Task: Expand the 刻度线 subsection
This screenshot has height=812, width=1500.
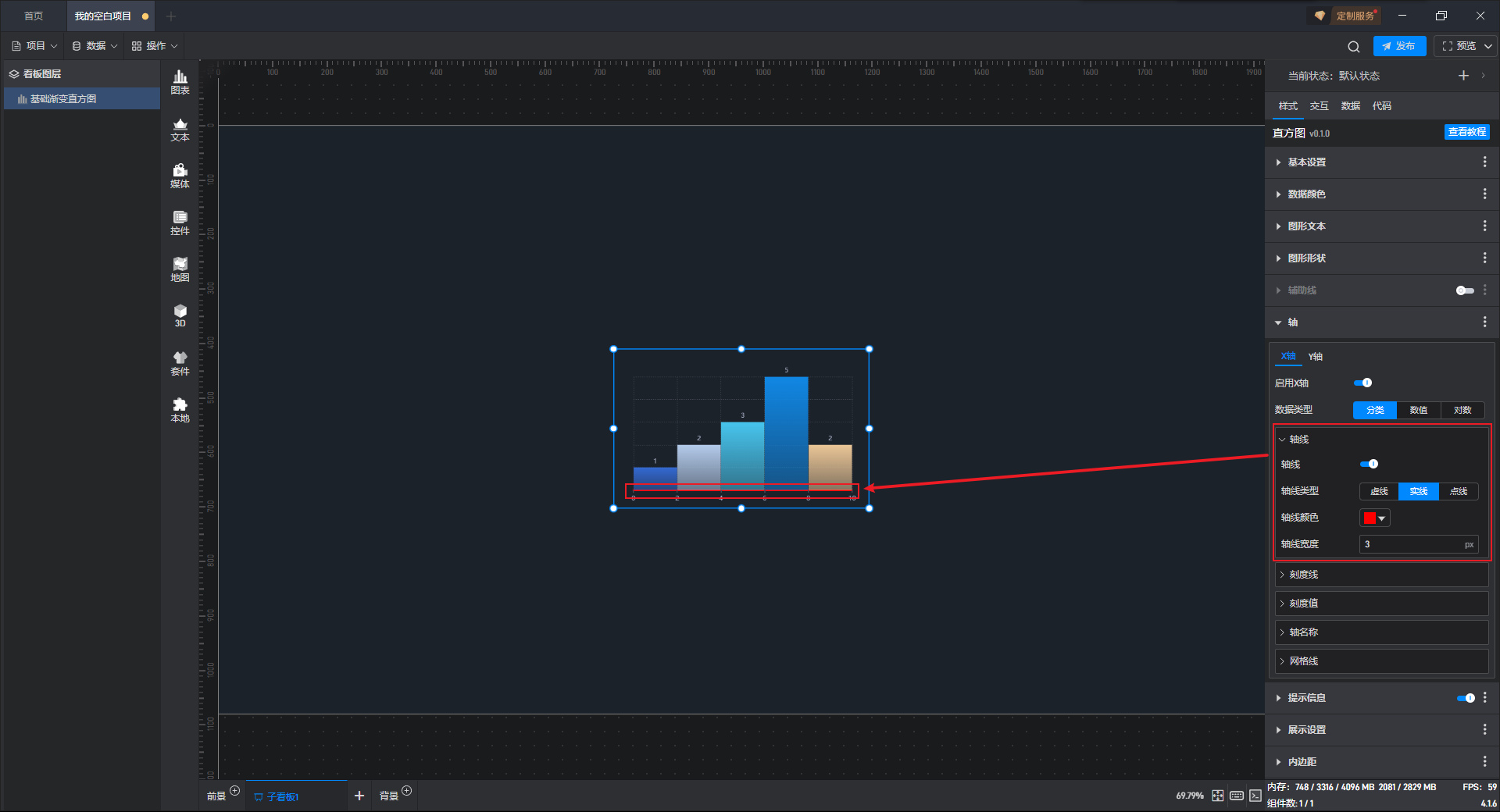Action: click(1381, 574)
